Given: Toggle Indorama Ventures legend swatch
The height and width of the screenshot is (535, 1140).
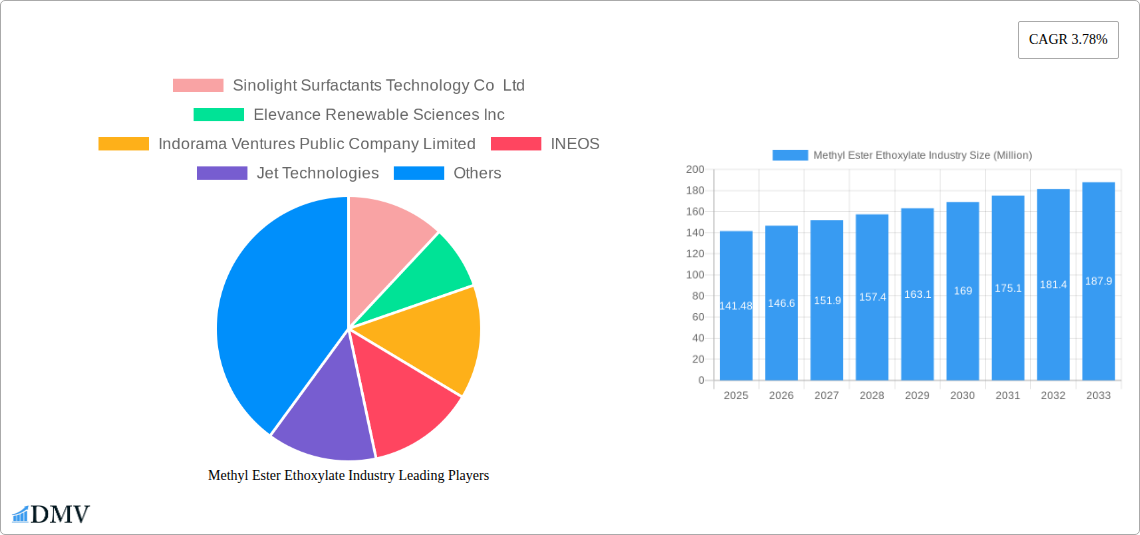Looking at the screenshot, I should (124, 144).
